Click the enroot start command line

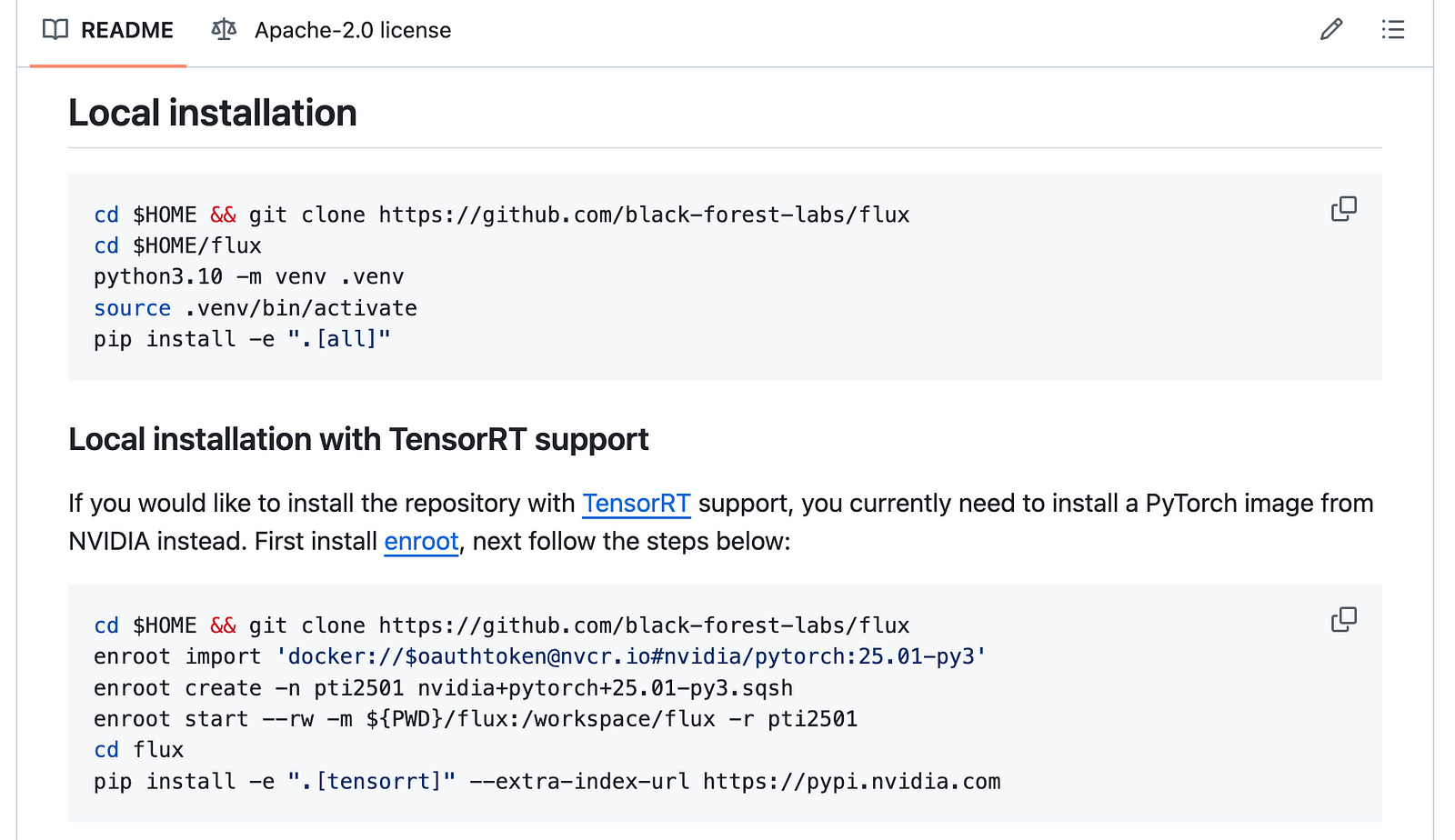pos(474,718)
